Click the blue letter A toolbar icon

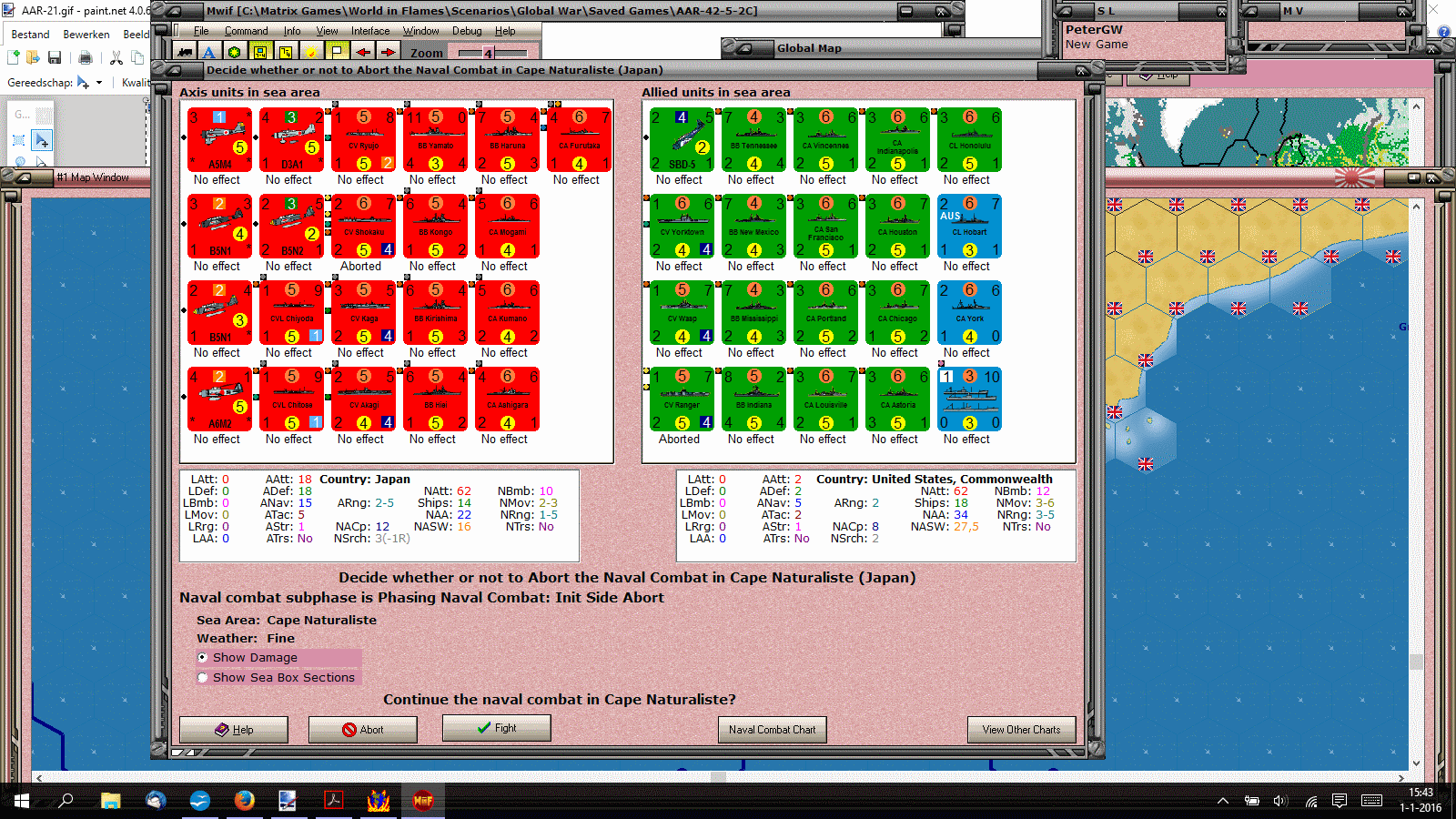[209, 52]
